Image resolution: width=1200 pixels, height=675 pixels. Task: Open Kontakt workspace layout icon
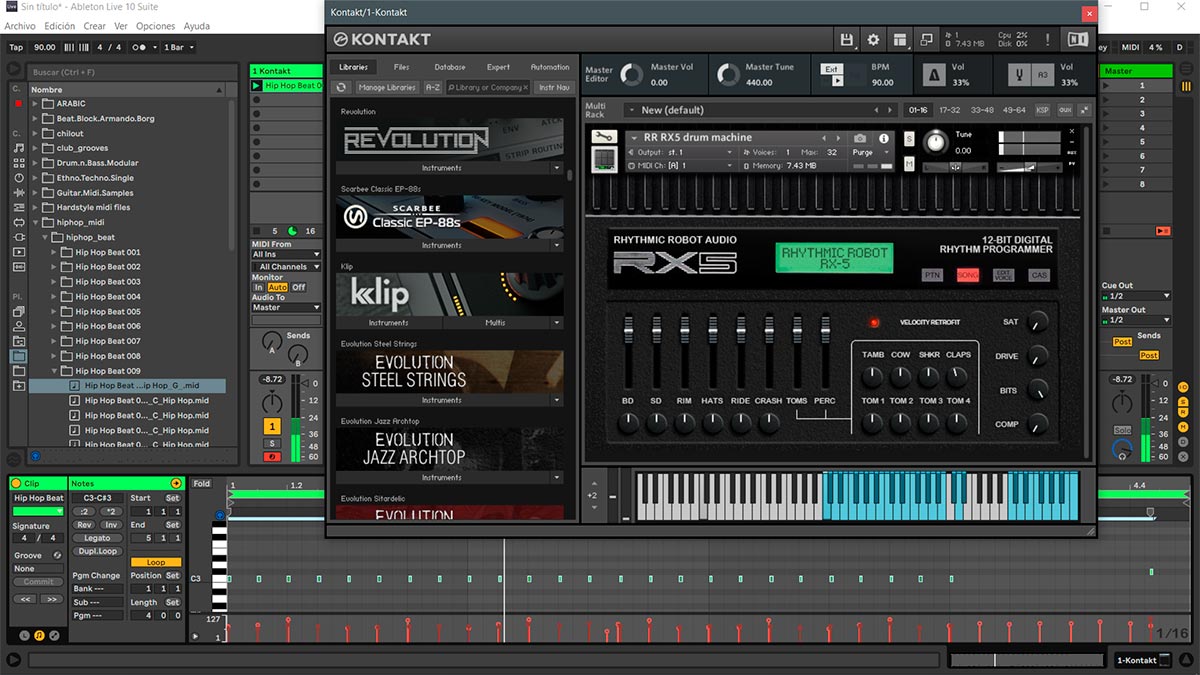(900, 39)
